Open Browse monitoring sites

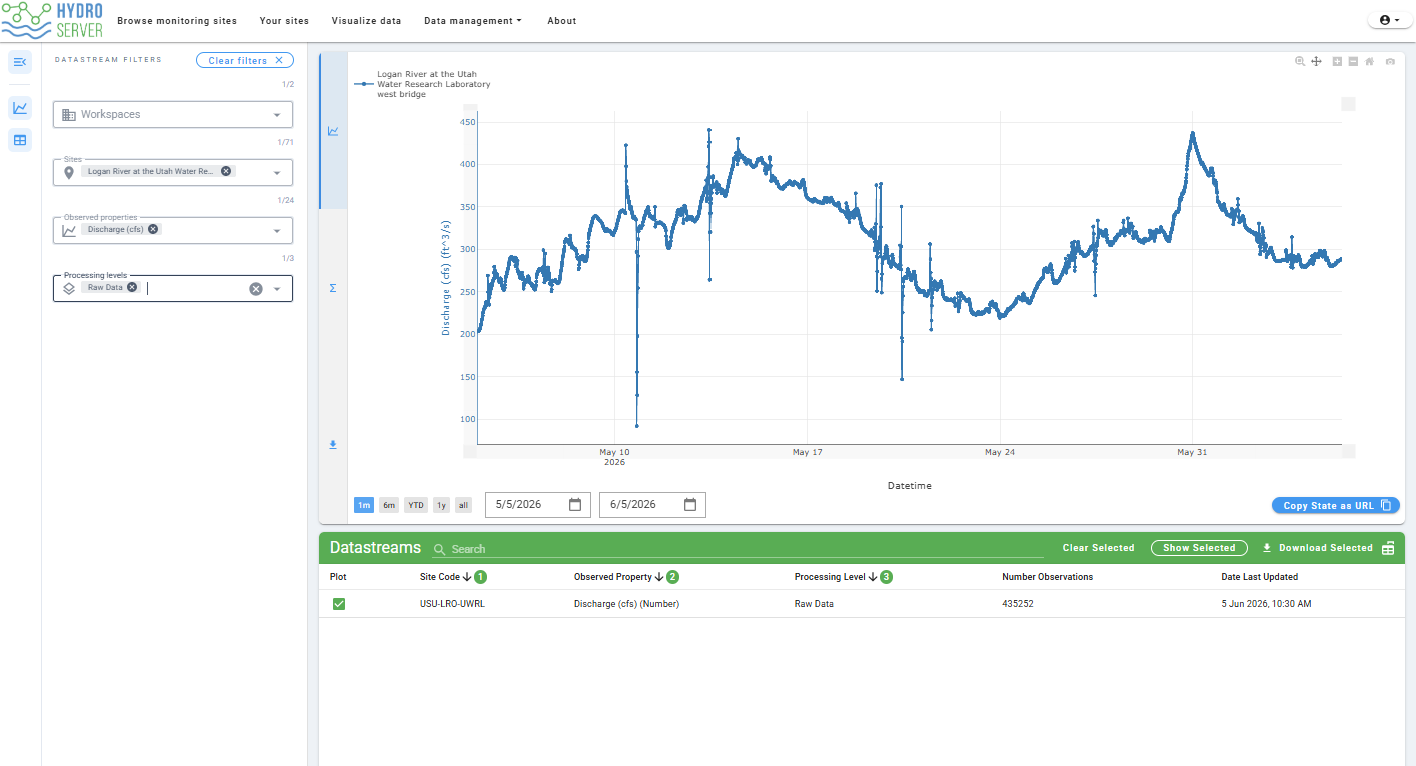tap(177, 21)
